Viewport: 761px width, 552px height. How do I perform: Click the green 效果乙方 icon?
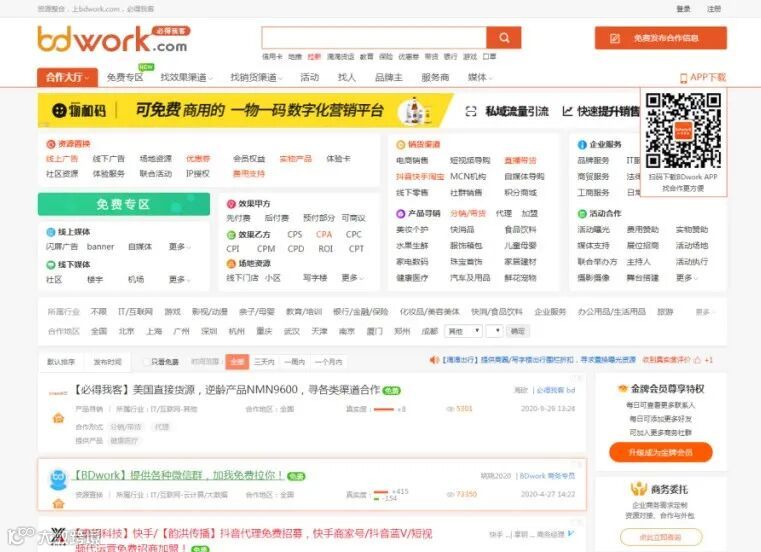[231, 235]
